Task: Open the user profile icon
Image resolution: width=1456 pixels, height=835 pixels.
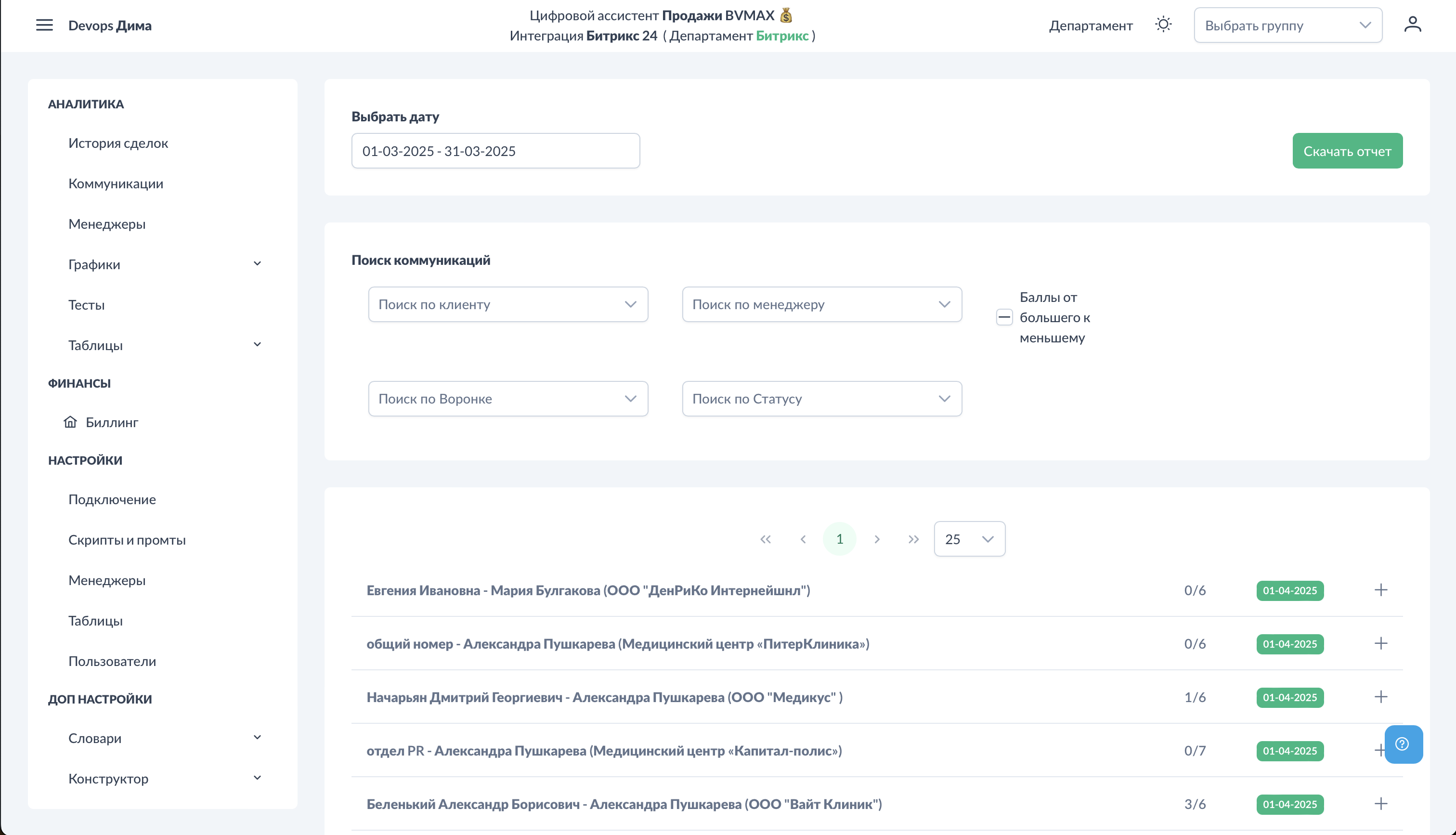Action: [x=1413, y=25]
